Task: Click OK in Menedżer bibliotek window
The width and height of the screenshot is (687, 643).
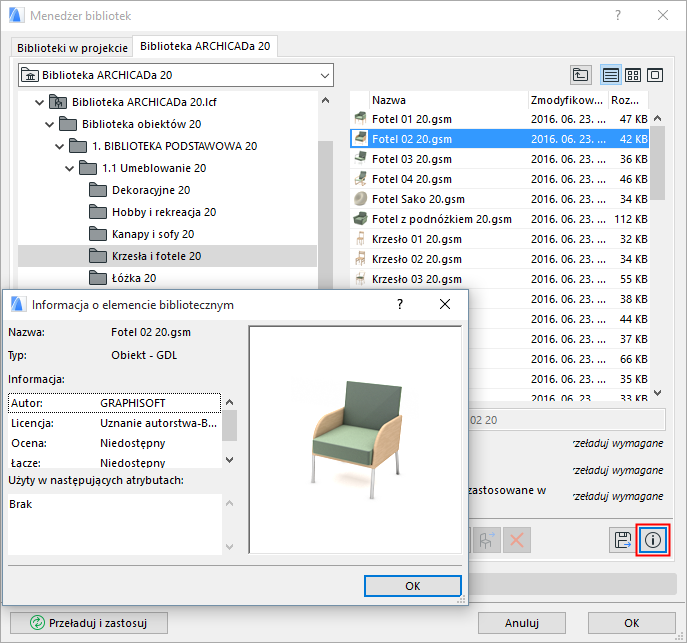Action: (631, 623)
